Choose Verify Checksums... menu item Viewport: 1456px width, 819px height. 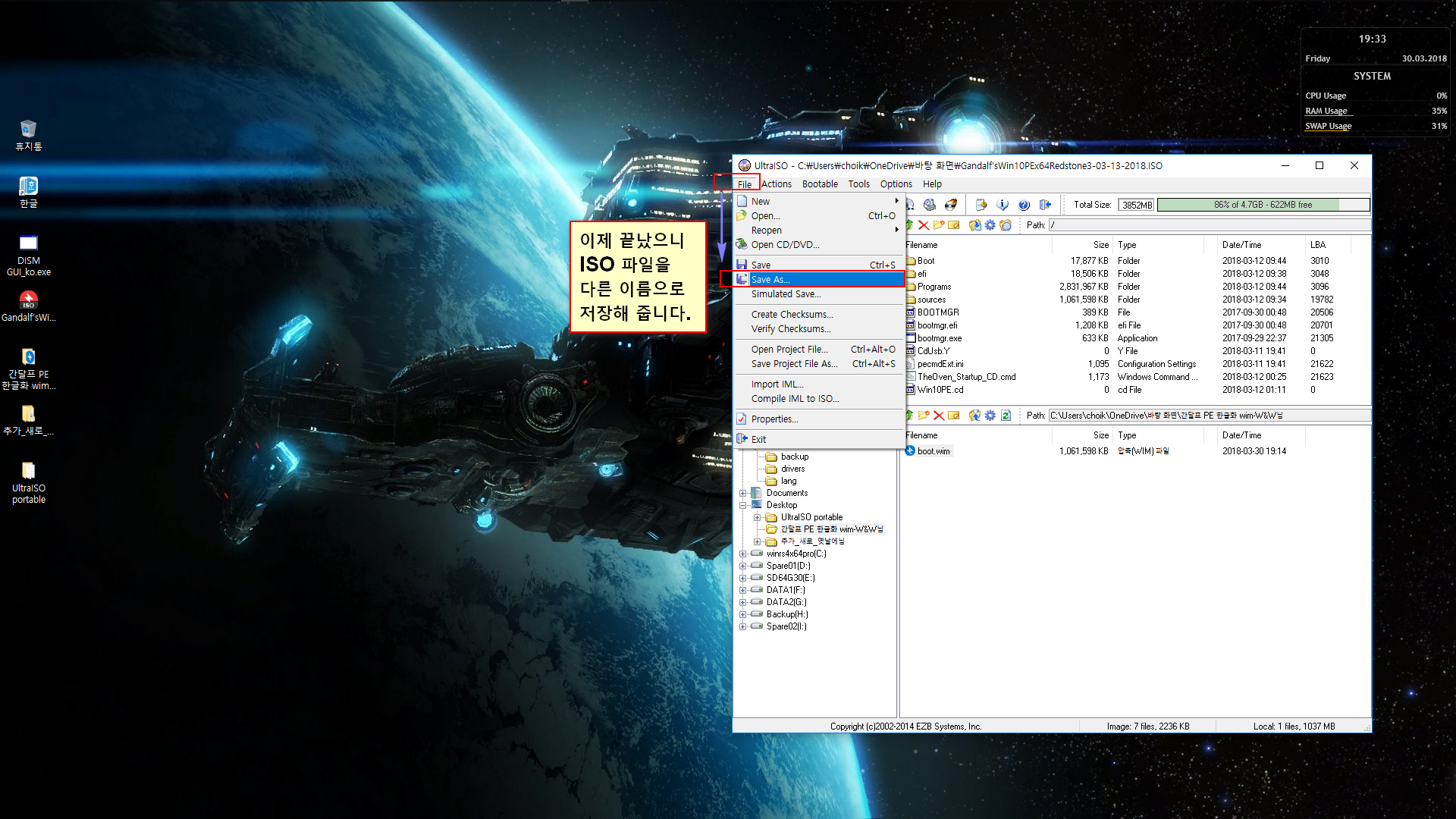pyautogui.click(x=819, y=329)
